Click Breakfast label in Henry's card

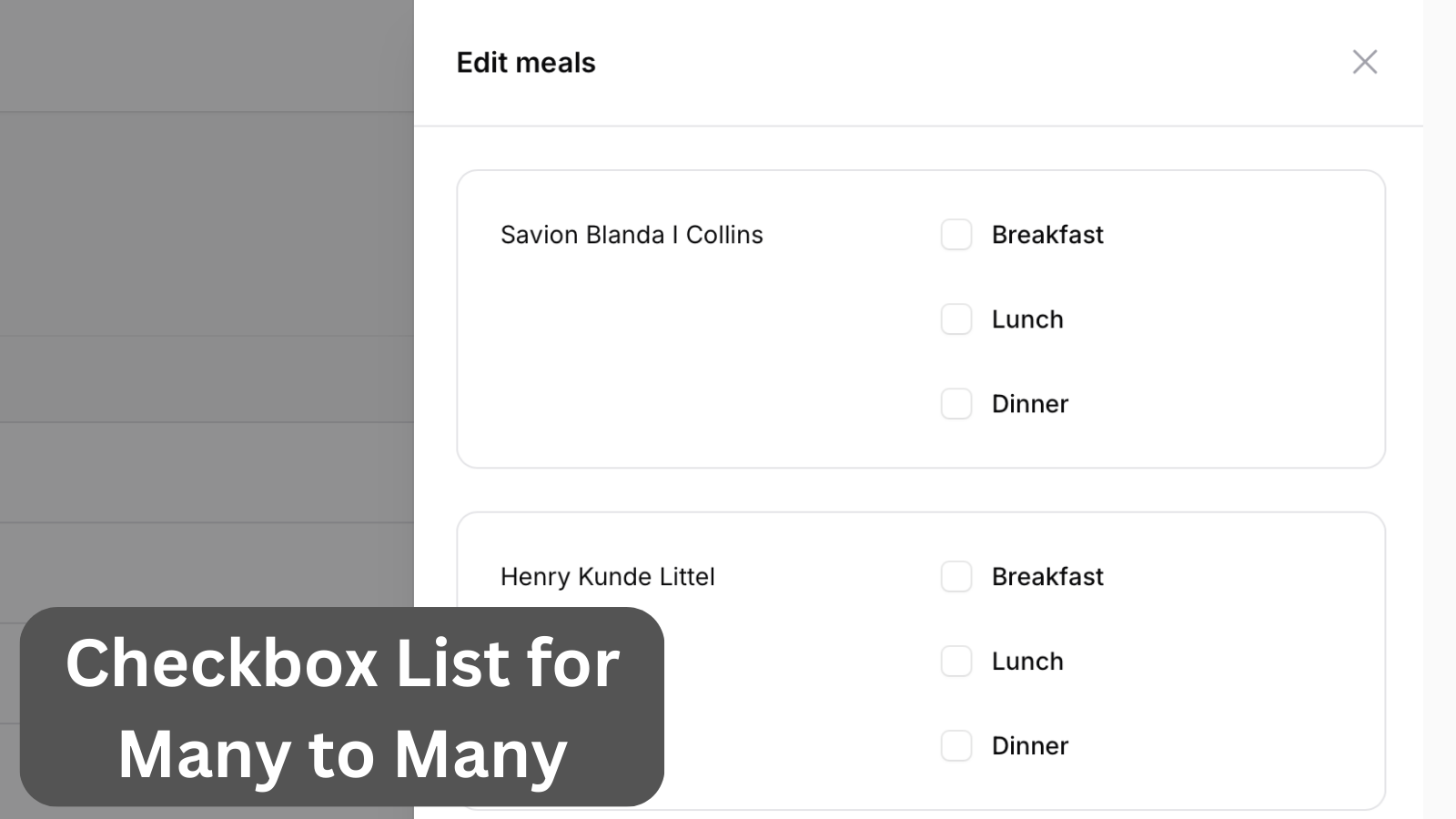(x=1047, y=577)
